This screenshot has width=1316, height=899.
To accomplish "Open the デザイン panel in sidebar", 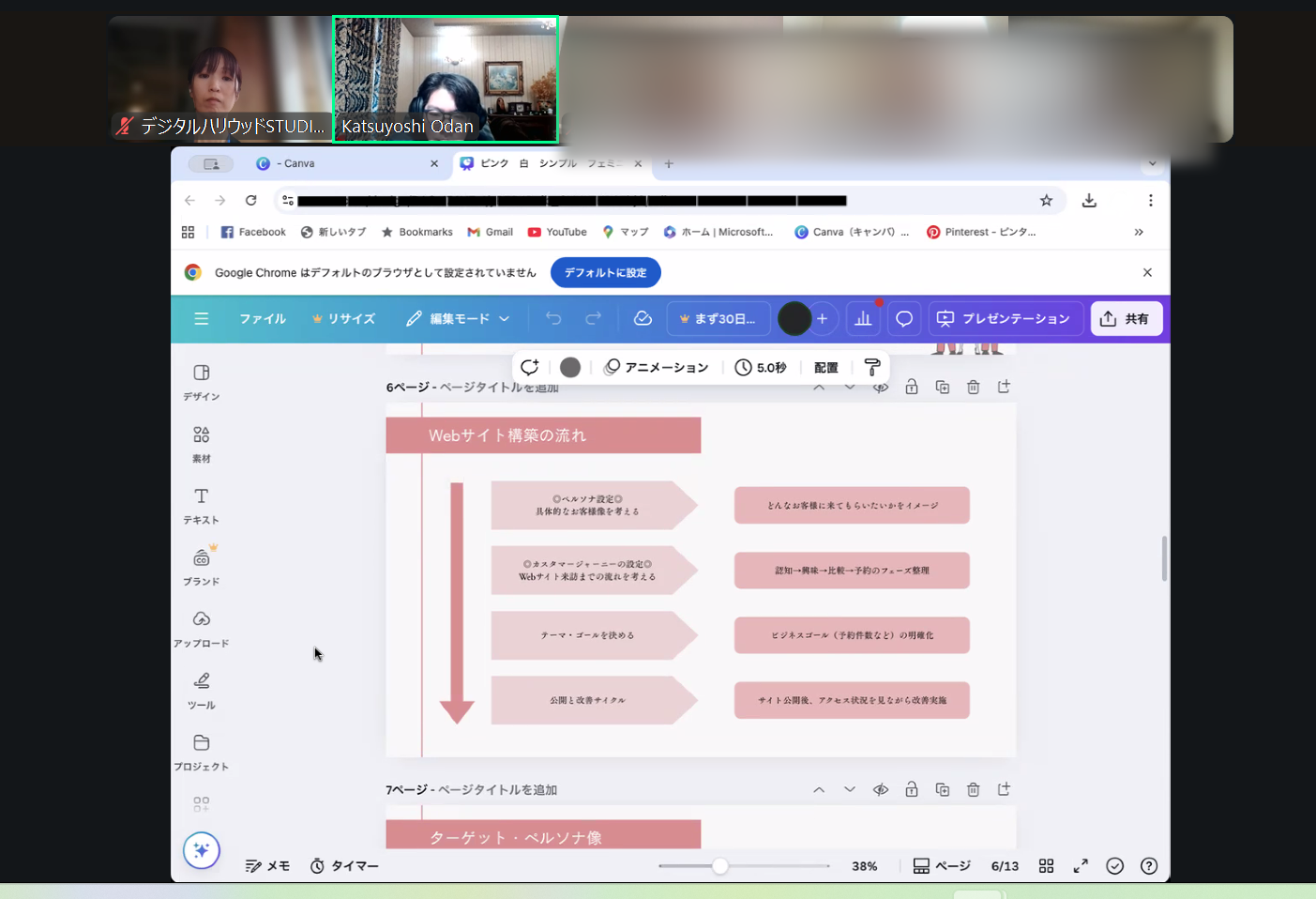I will [x=201, y=381].
